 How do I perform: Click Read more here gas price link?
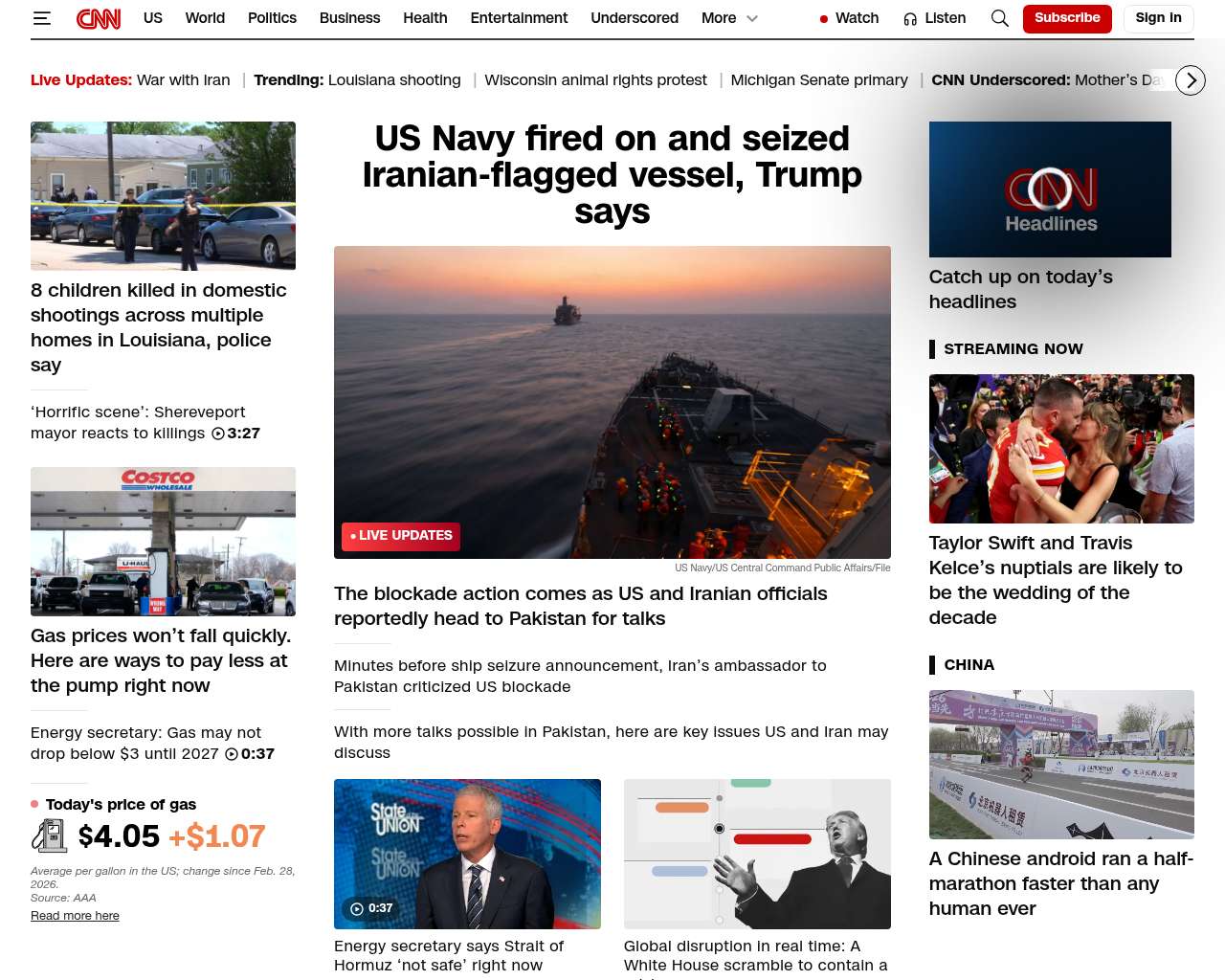(x=75, y=916)
